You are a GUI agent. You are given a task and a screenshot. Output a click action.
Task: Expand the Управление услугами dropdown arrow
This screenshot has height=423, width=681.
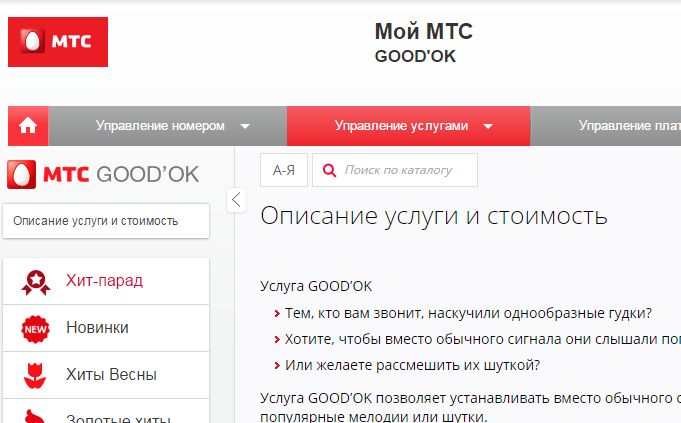[488, 126]
